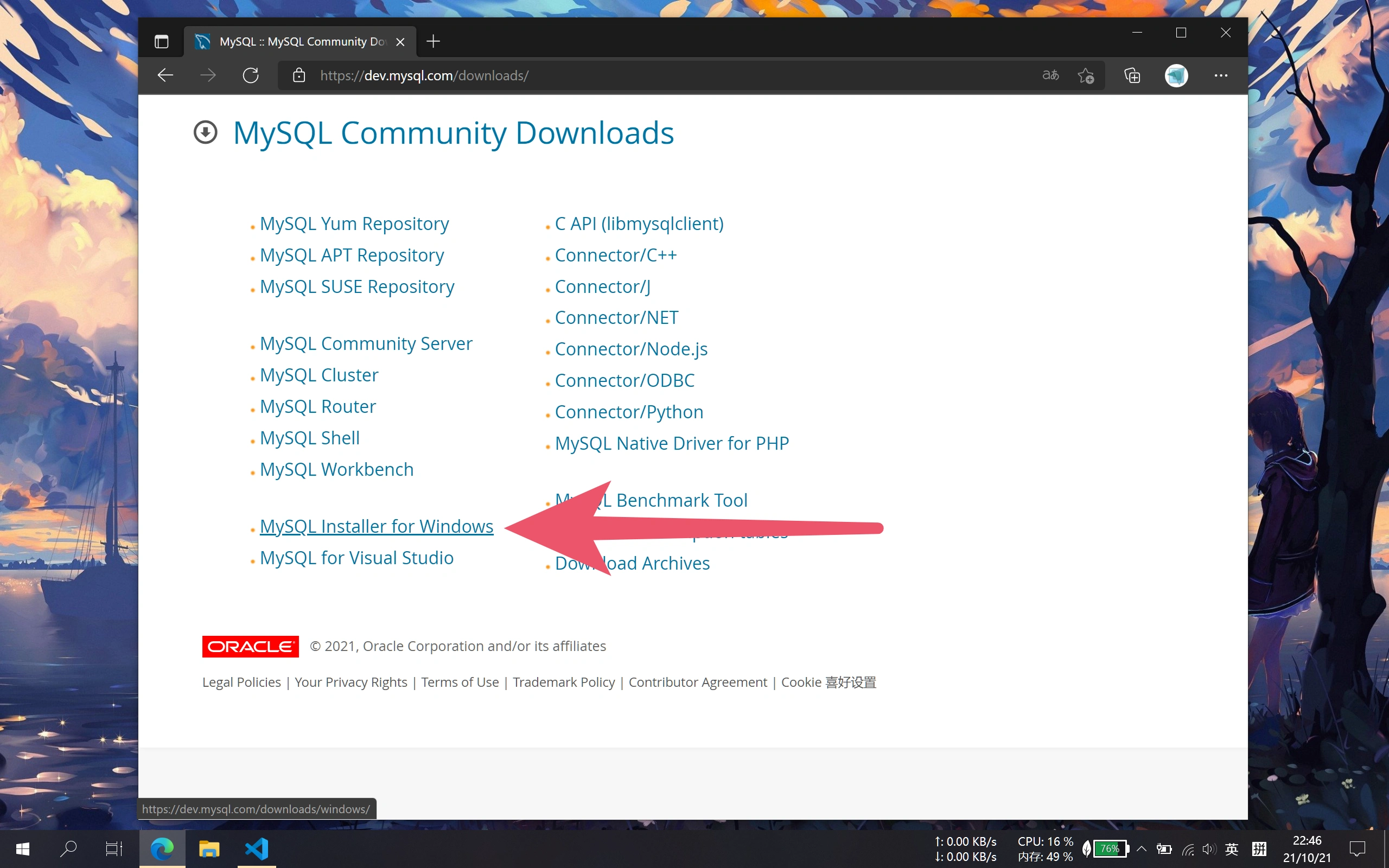Open the taskbar Search icon
The width and height of the screenshot is (1389, 868).
tap(68, 848)
